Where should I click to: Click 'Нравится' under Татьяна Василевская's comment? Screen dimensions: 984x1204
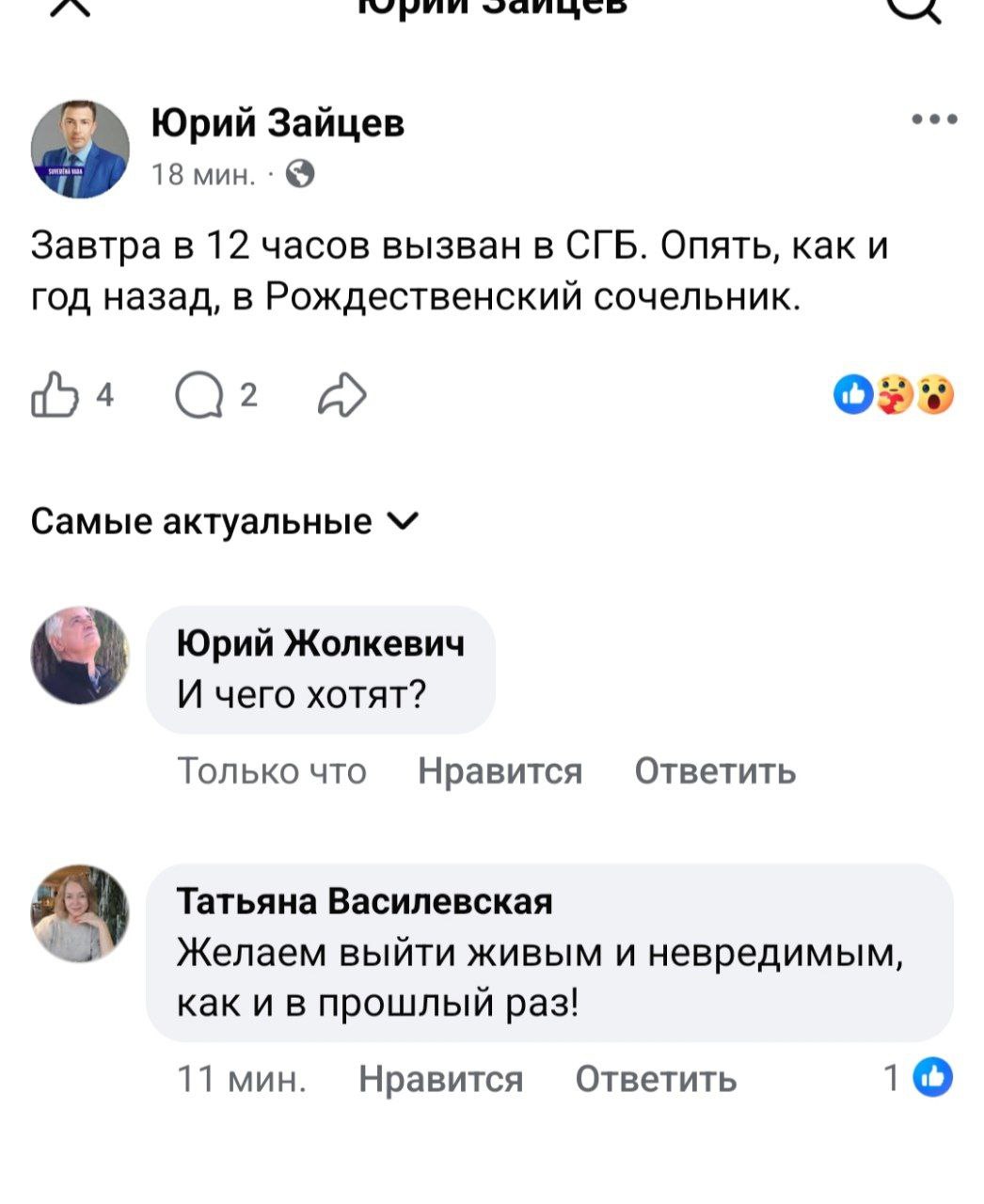pyautogui.click(x=440, y=1078)
